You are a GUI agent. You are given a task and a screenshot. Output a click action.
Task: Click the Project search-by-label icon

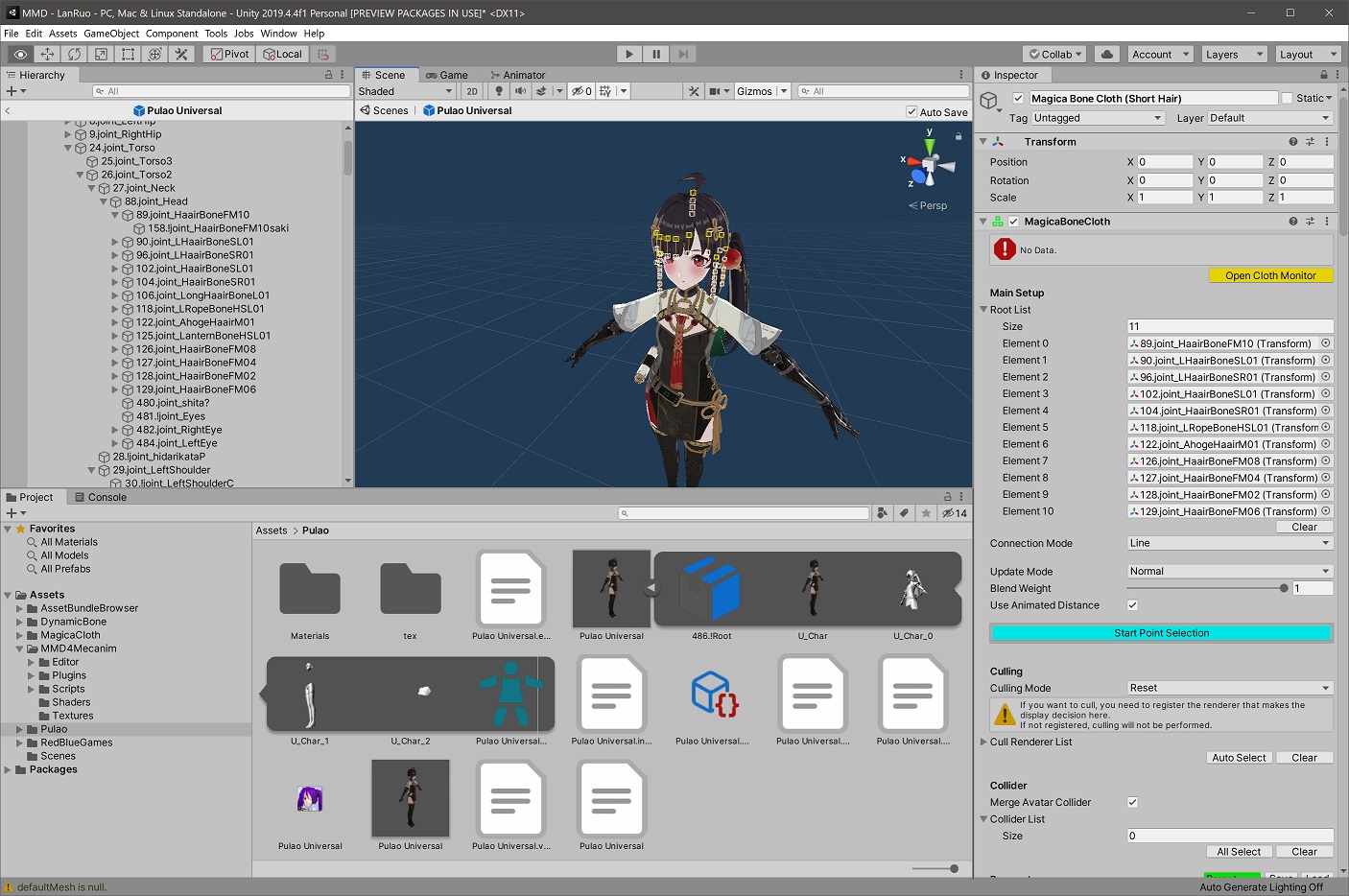(904, 513)
